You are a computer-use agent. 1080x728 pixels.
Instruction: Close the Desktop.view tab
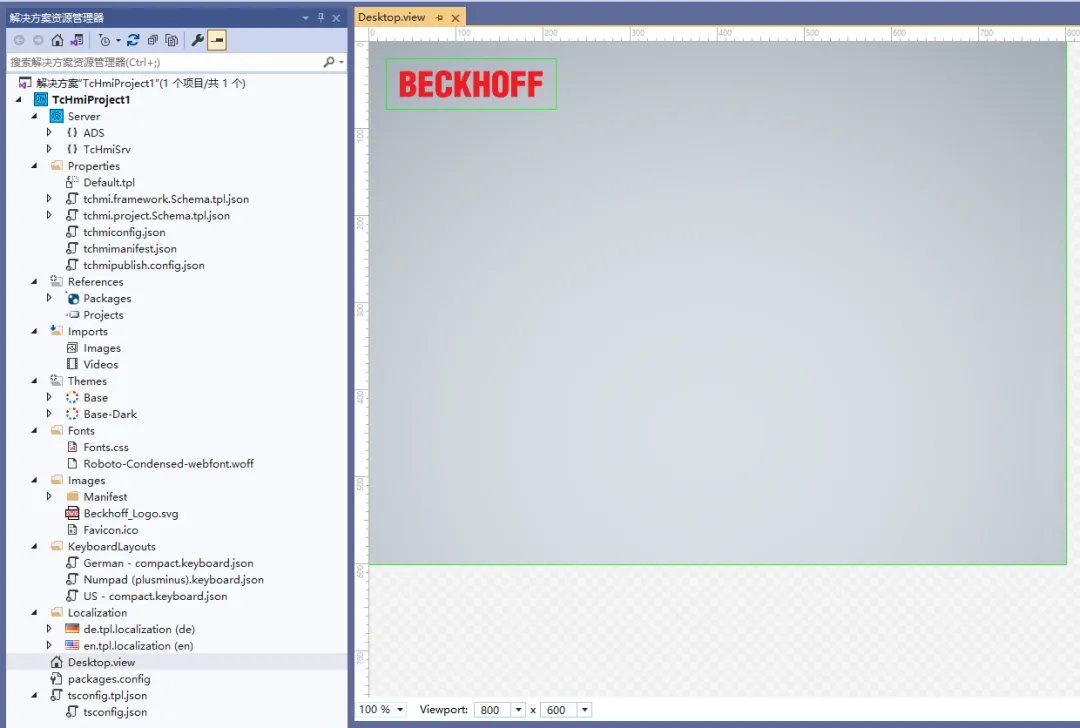coord(455,18)
